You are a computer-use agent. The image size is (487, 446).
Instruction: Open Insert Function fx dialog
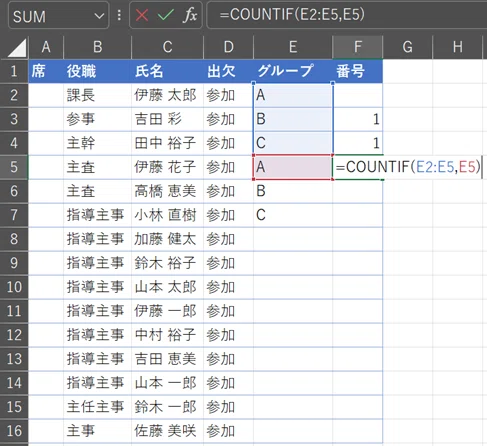click(x=190, y=15)
